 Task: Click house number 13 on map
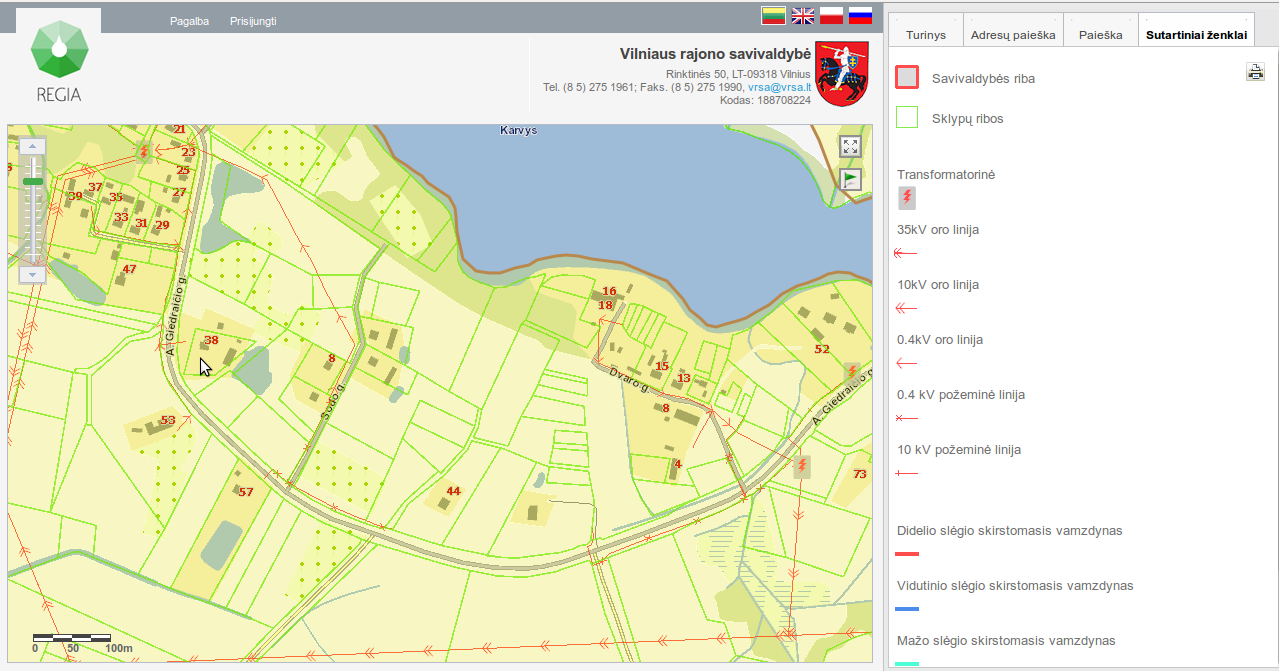tap(684, 378)
